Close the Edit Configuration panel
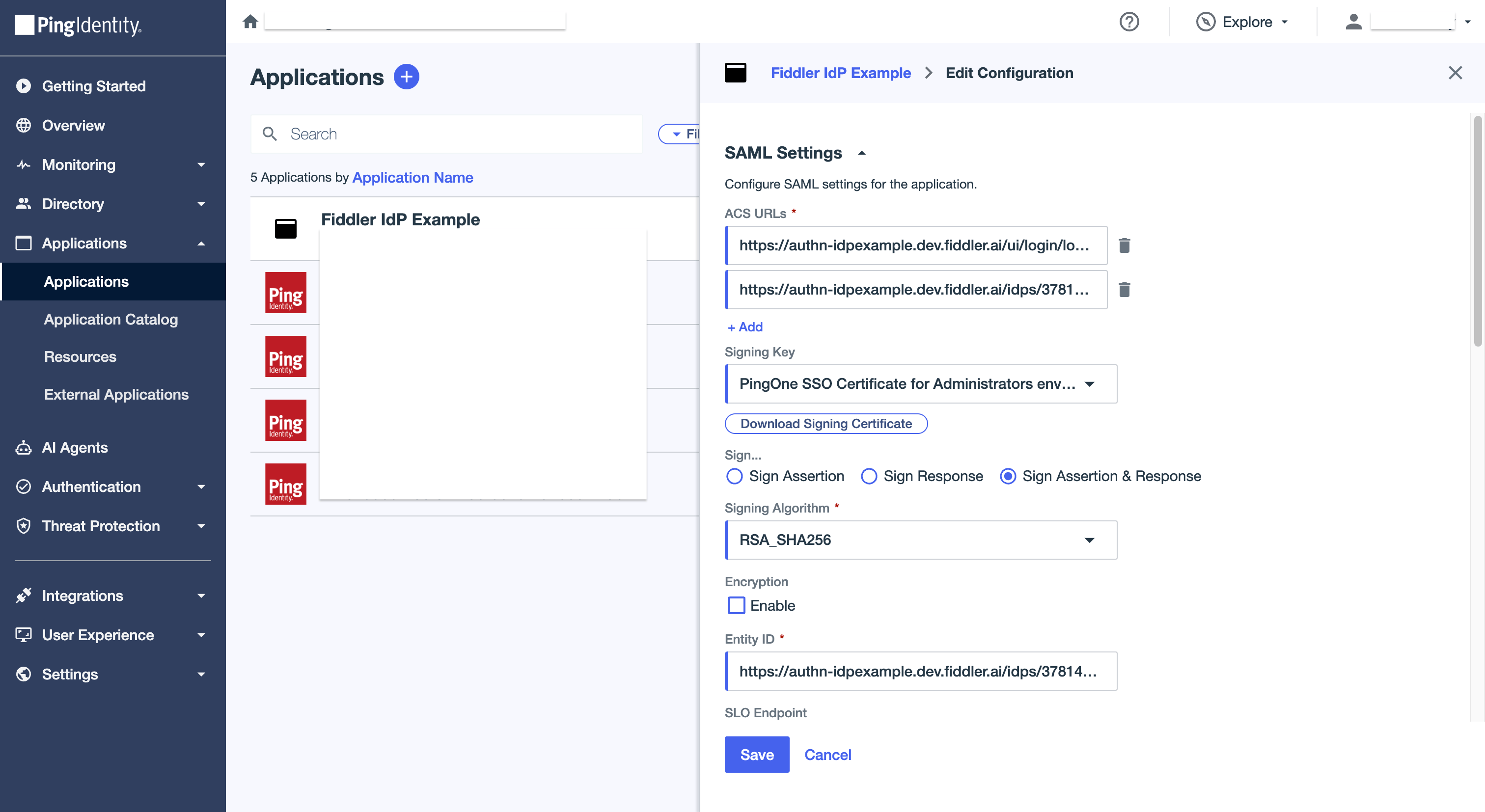Image resolution: width=1485 pixels, height=812 pixels. coord(1455,73)
